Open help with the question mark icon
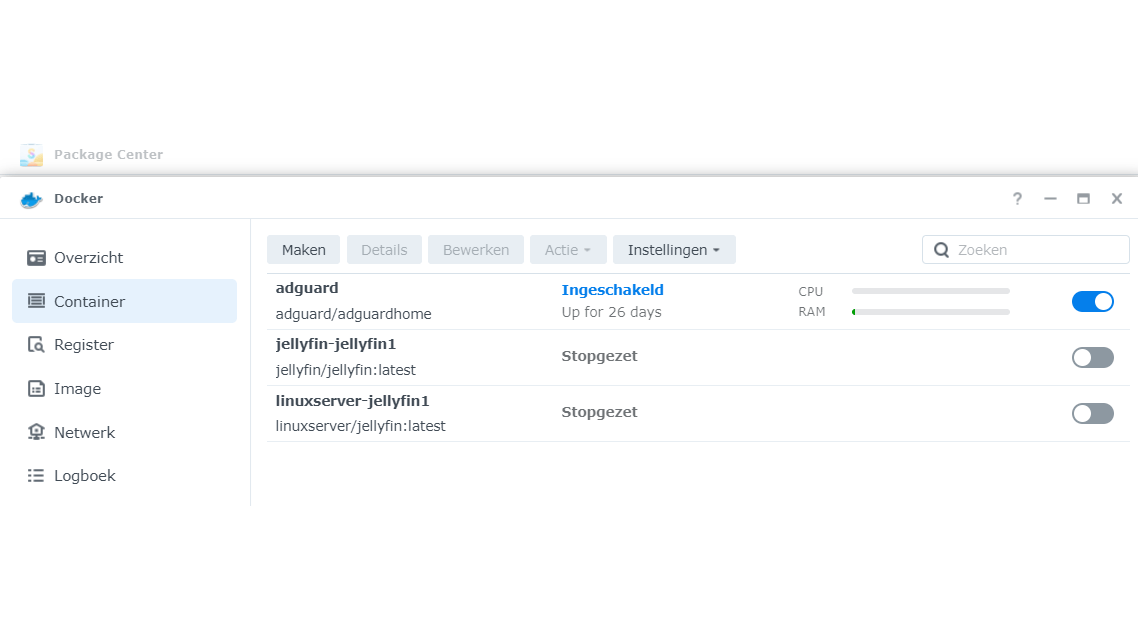This screenshot has height=640, width=1138. tap(1017, 199)
